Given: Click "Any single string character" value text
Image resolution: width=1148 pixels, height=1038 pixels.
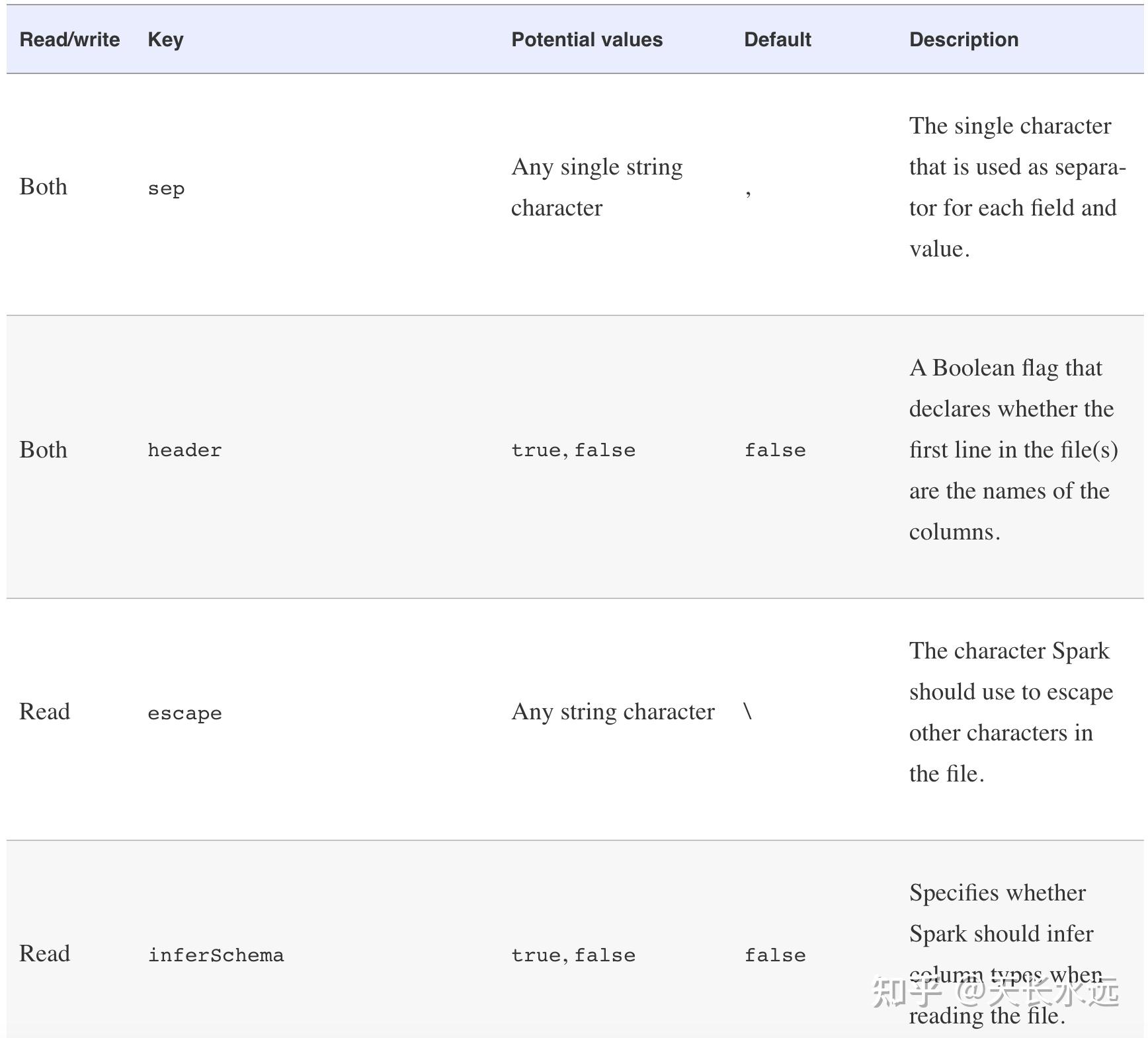Looking at the screenshot, I should tap(596, 187).
